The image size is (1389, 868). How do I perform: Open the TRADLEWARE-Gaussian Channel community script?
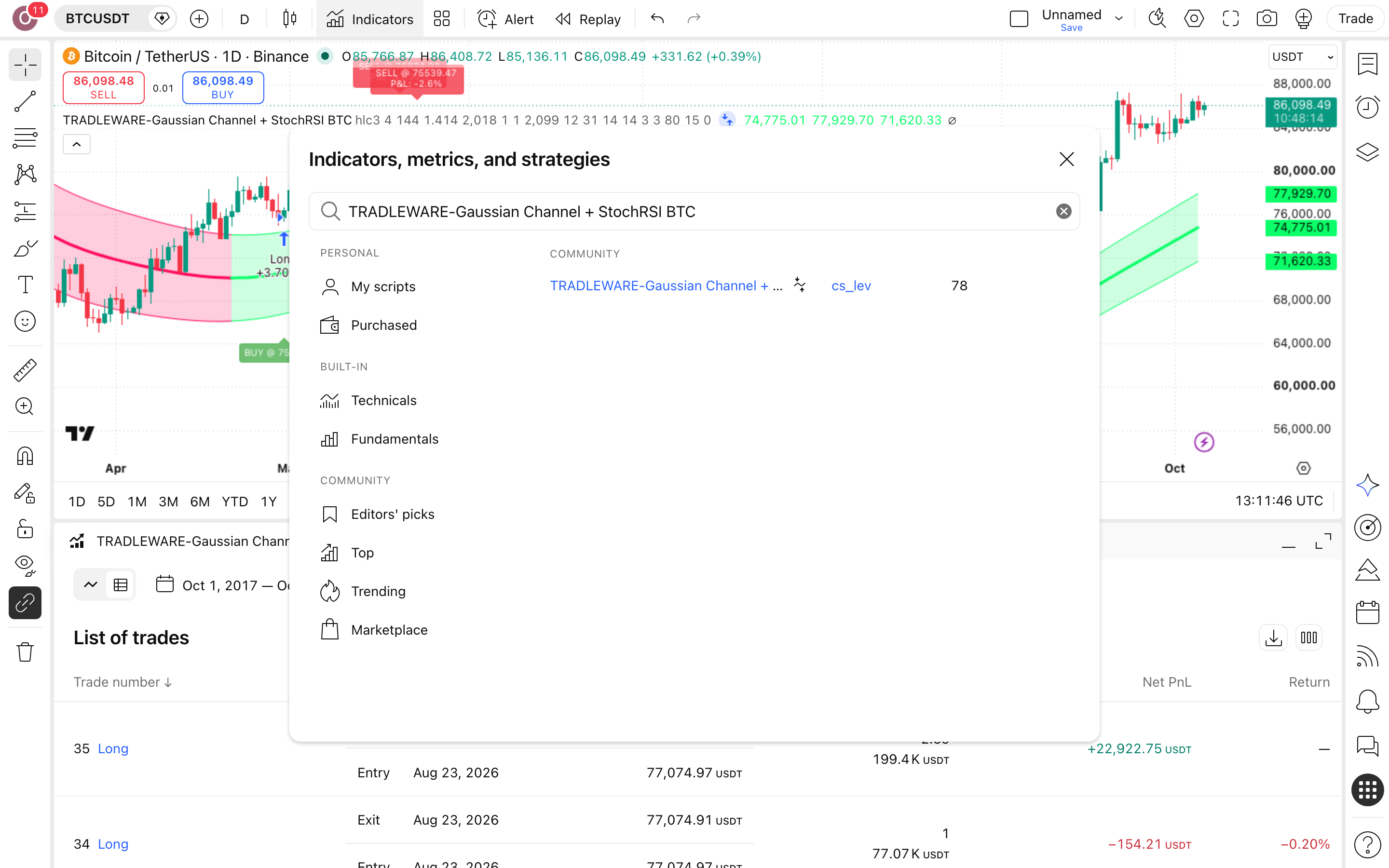(x=666, y=285)
